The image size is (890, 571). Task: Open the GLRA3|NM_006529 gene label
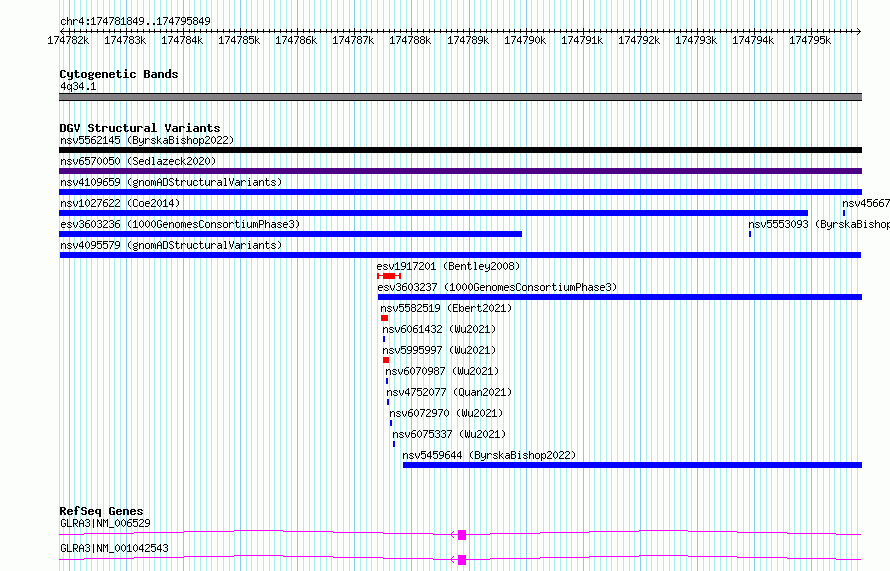click(x=105, y=523)
